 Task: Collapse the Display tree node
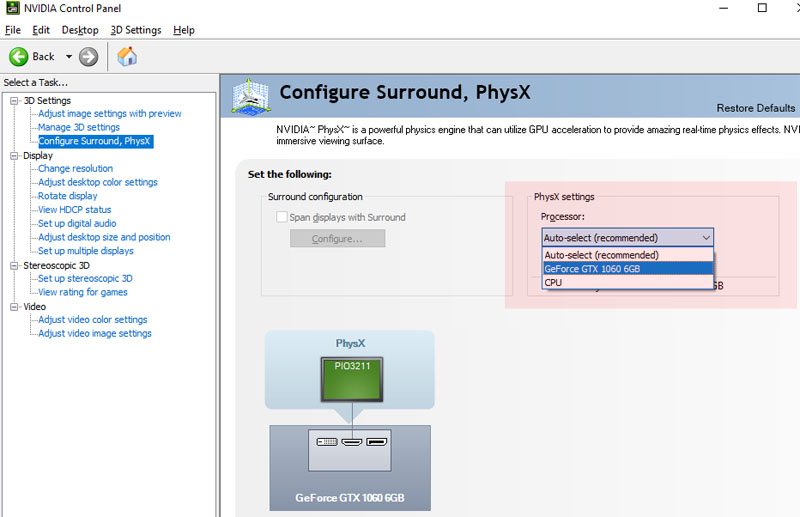[14, 156]
